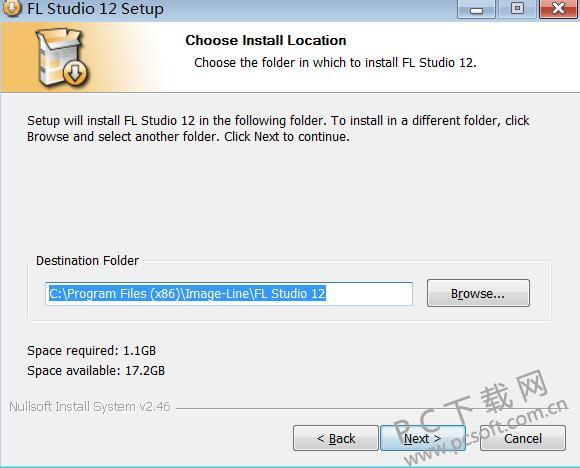Click the Nullsoft Install System v2.46 label
The image size is (580, 468).
[90, 407]
